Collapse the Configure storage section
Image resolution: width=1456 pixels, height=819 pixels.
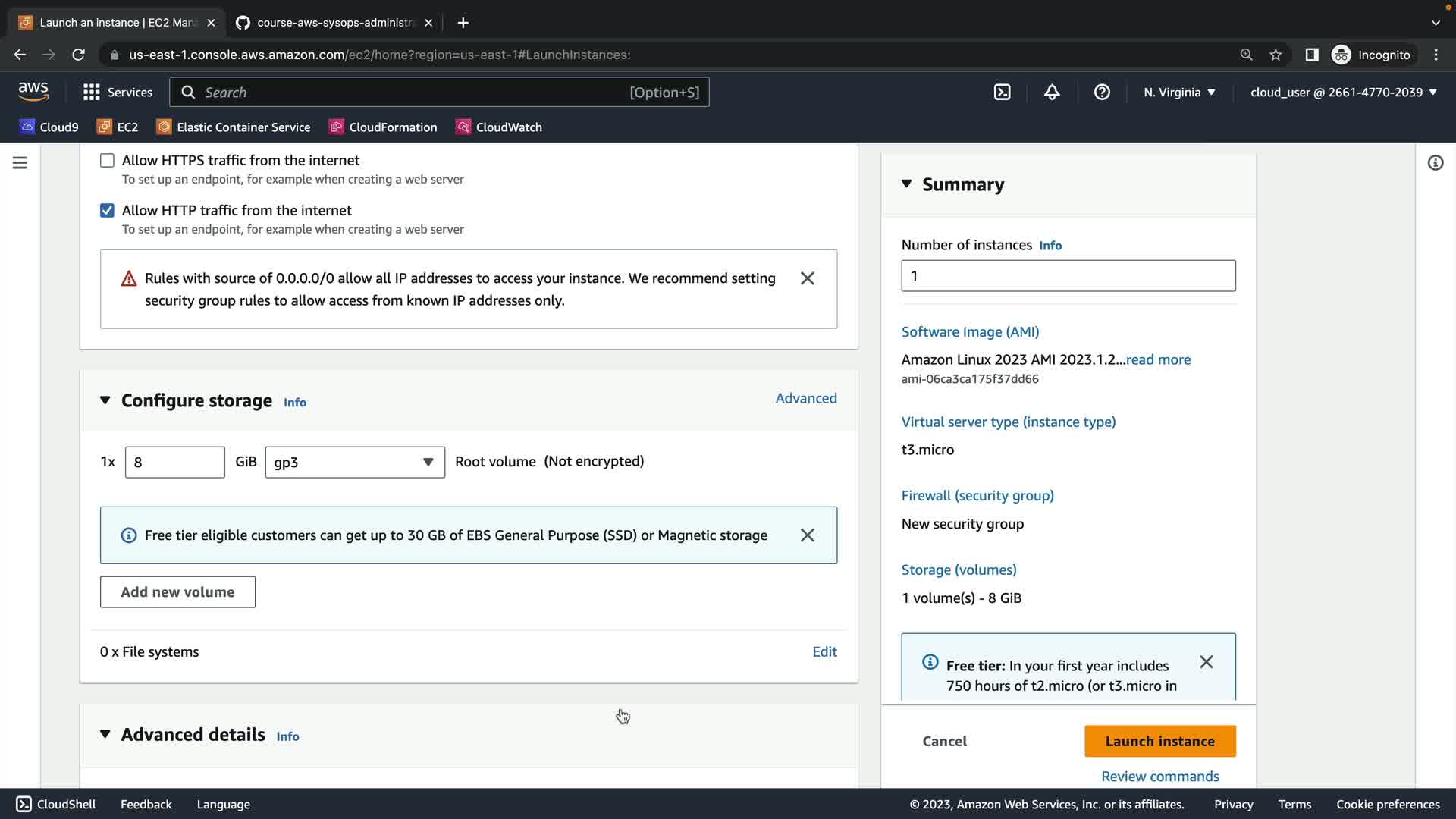pos(105,400)
